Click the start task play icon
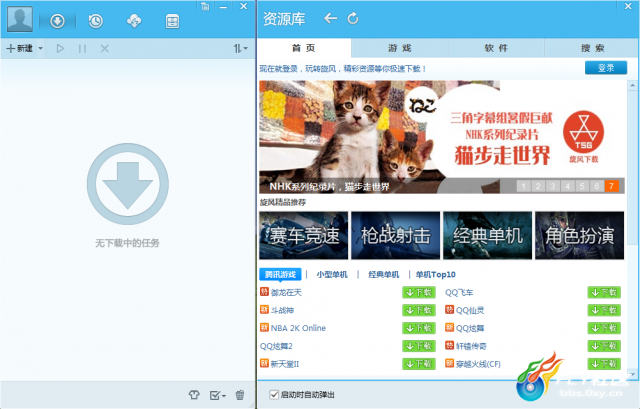 point(60,49)
